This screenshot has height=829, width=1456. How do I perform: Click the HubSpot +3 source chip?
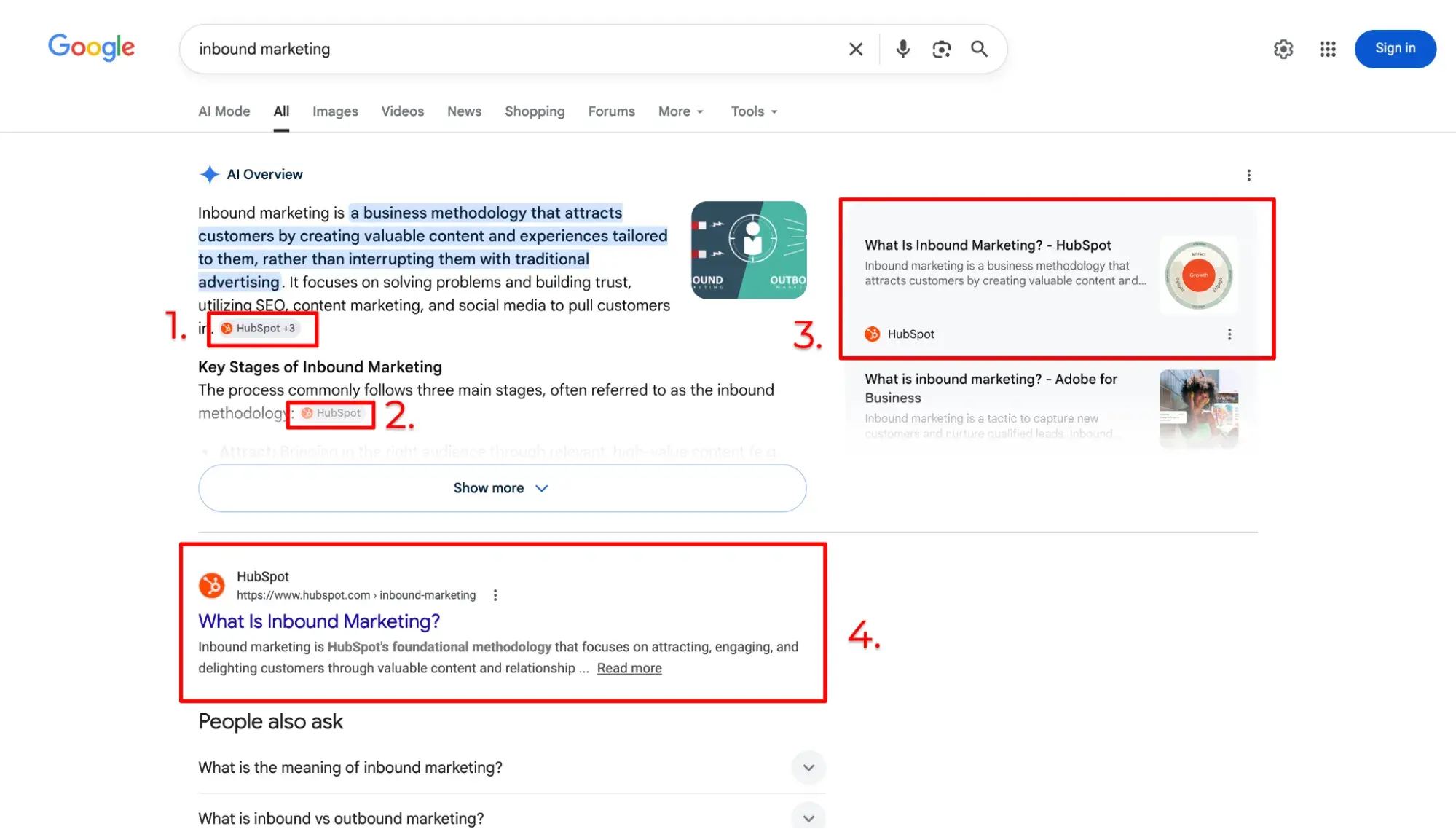tap(259, 329)
